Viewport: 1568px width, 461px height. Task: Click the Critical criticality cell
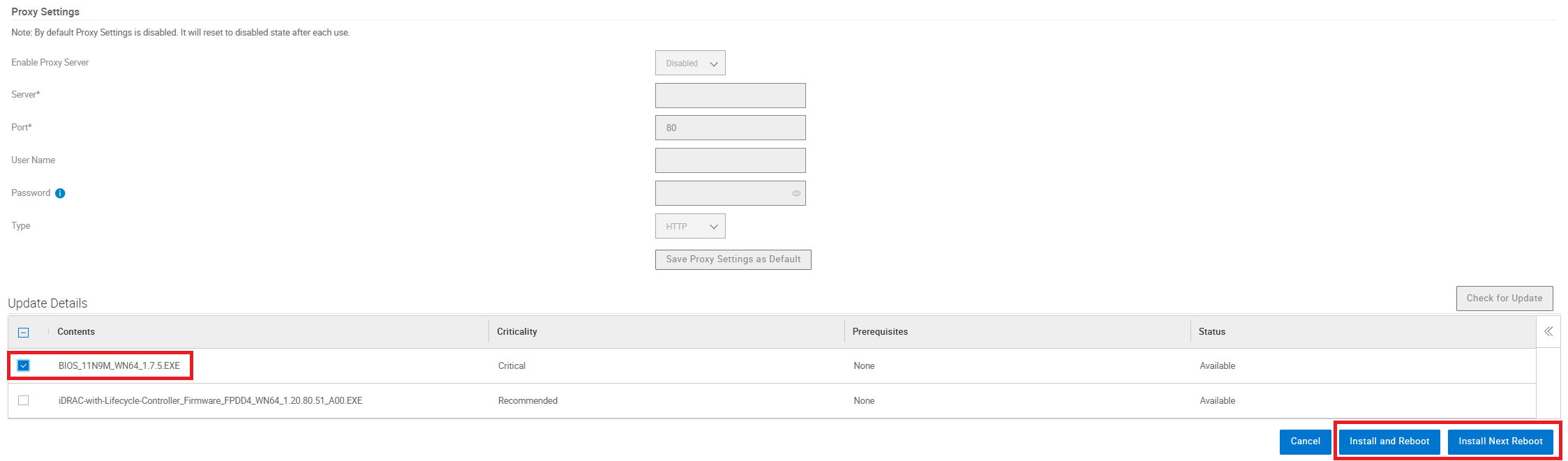point(512,365)
